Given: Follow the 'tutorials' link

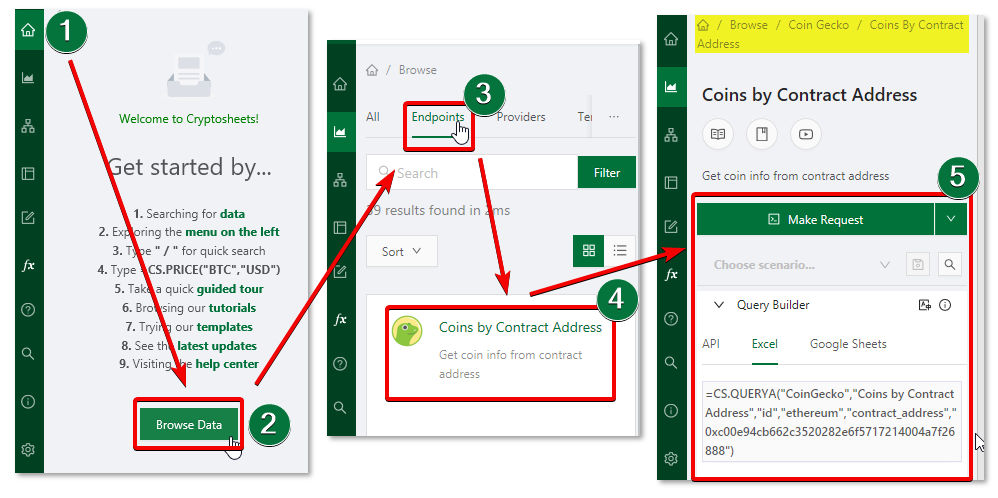Looking at the screenshot, I should (x=232, y=308).
